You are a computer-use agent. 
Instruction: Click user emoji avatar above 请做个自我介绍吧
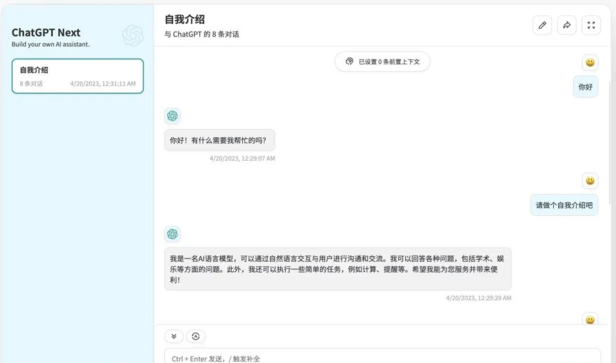click(590, 181)
